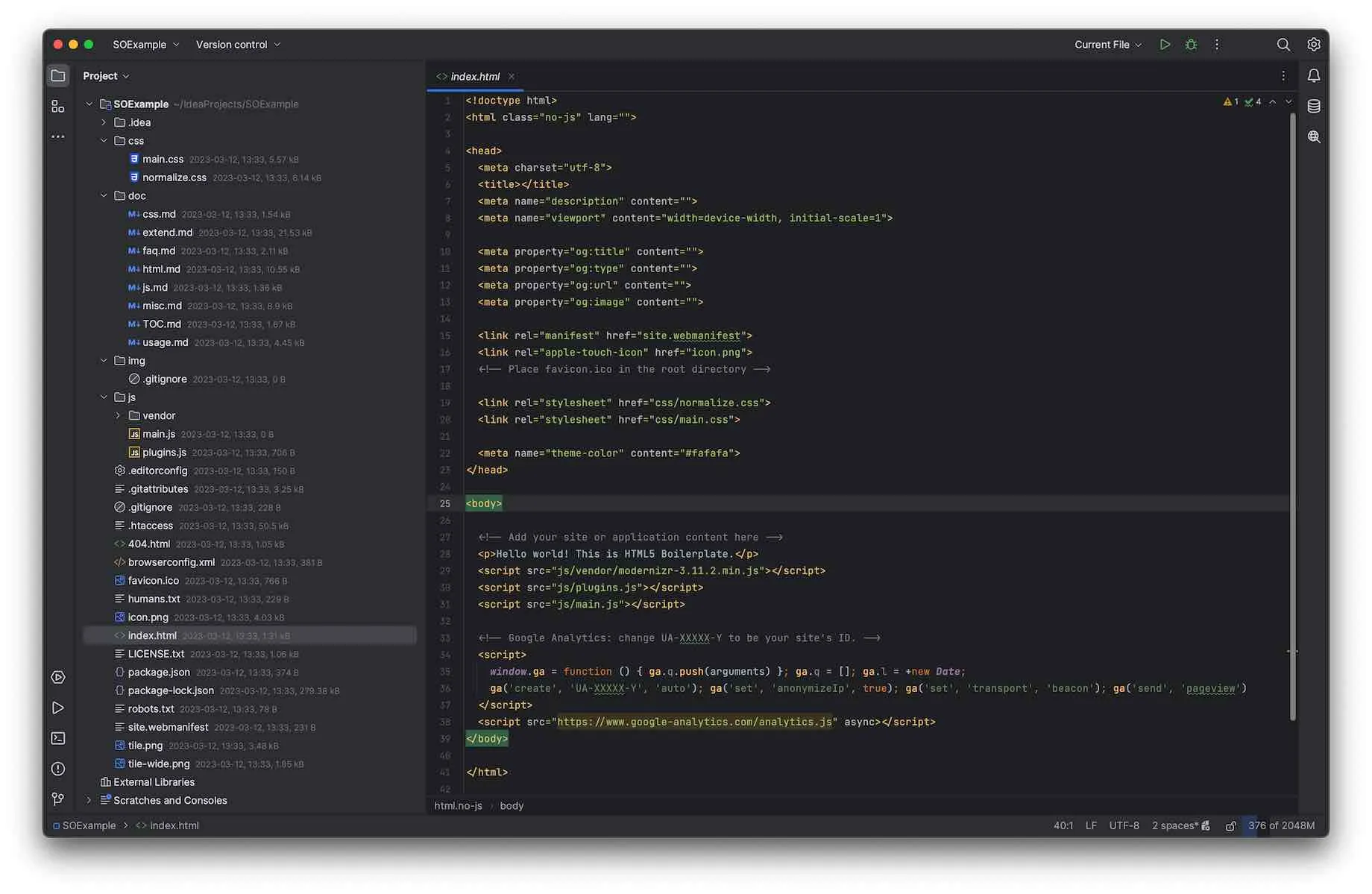Change UTF-8 file encoding
Viewport: 1372px width, 894px height.
tap(1124, 826)
